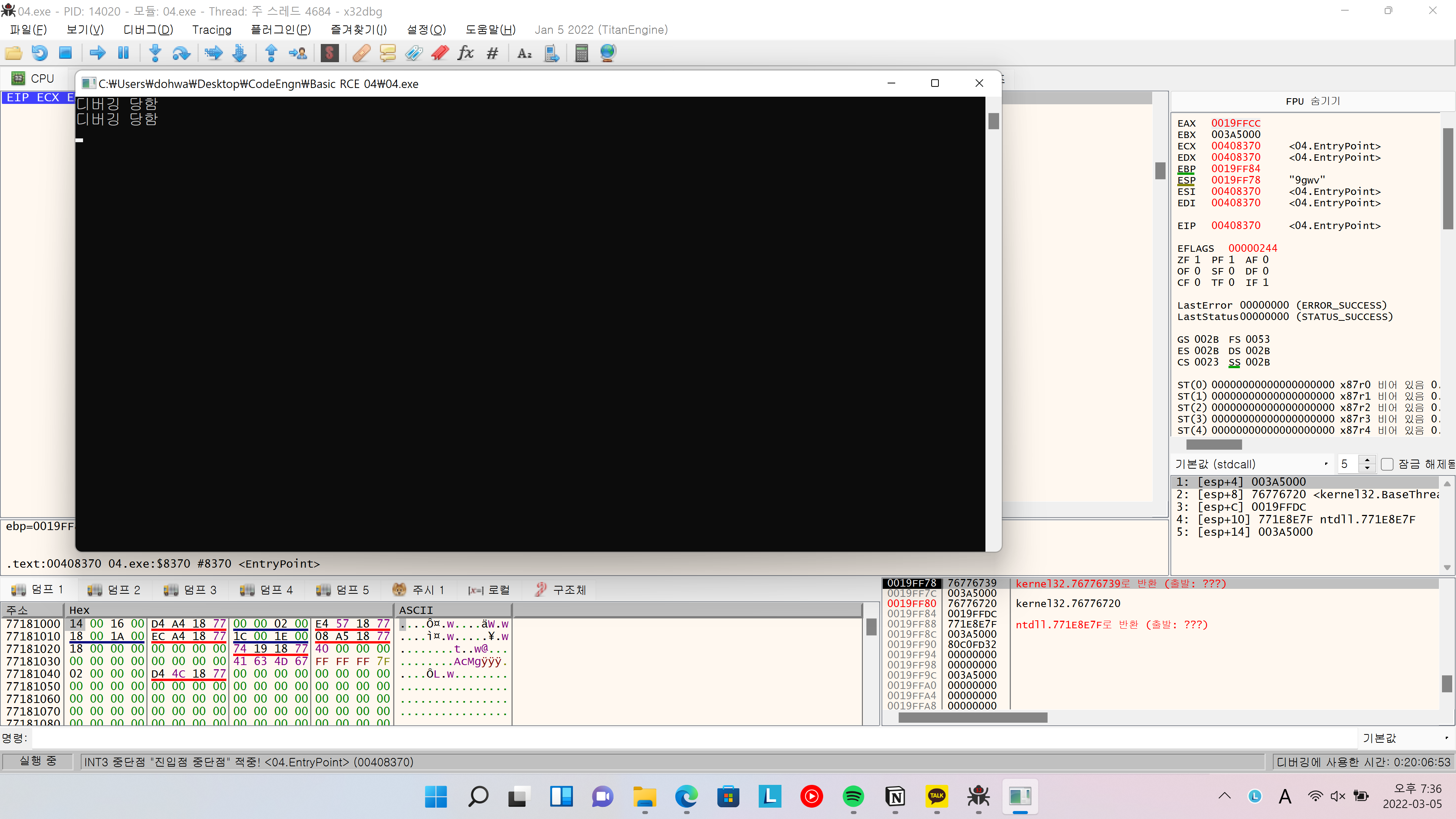Image resolution: width=1456 pixels, height=819 pixels.
Task: Switch to the 구조체 struct tab
Action: click(x=561, y=590)
